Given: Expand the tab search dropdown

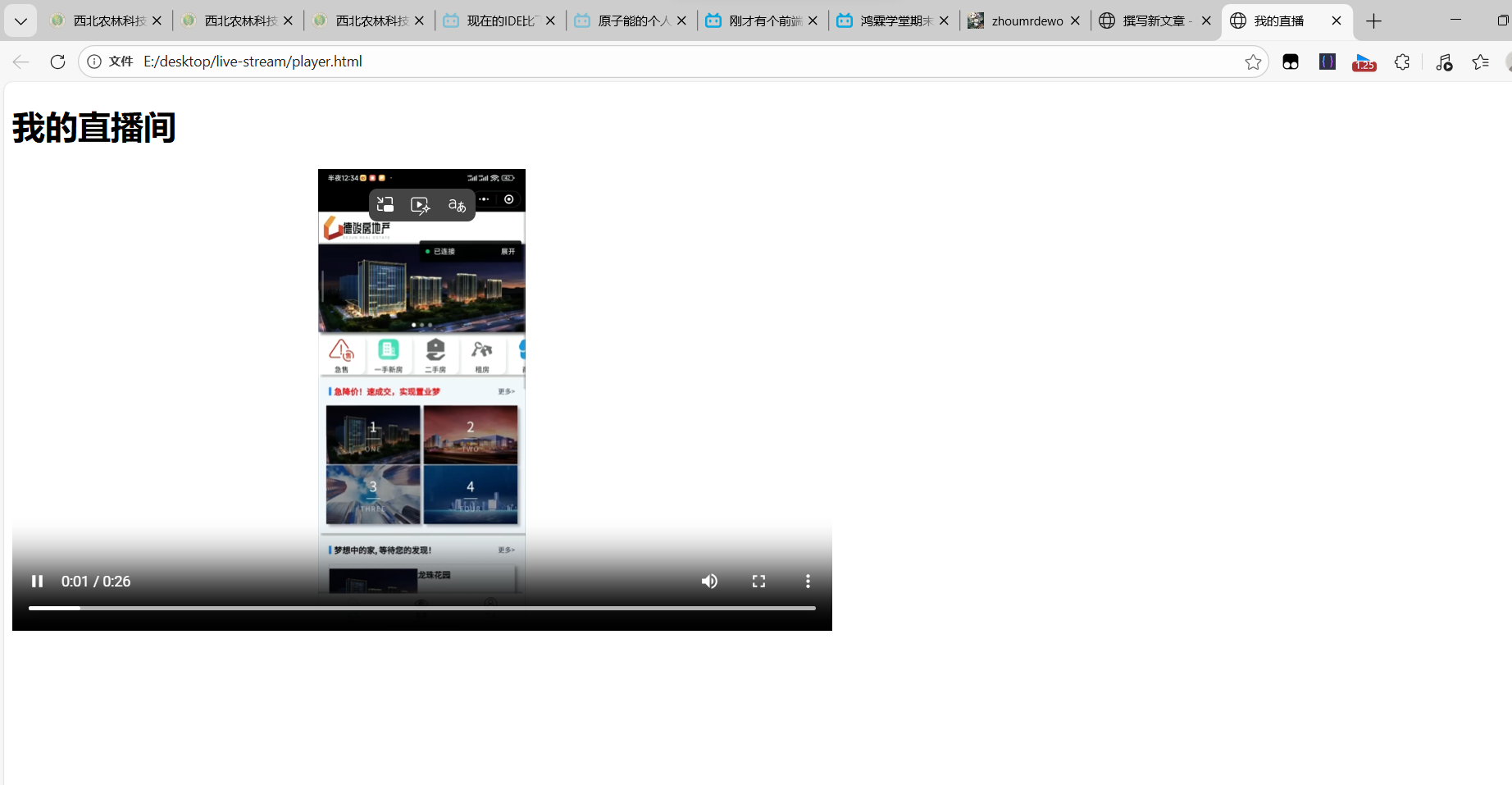Looking at the screenshot, I should [x=20, y=21].
